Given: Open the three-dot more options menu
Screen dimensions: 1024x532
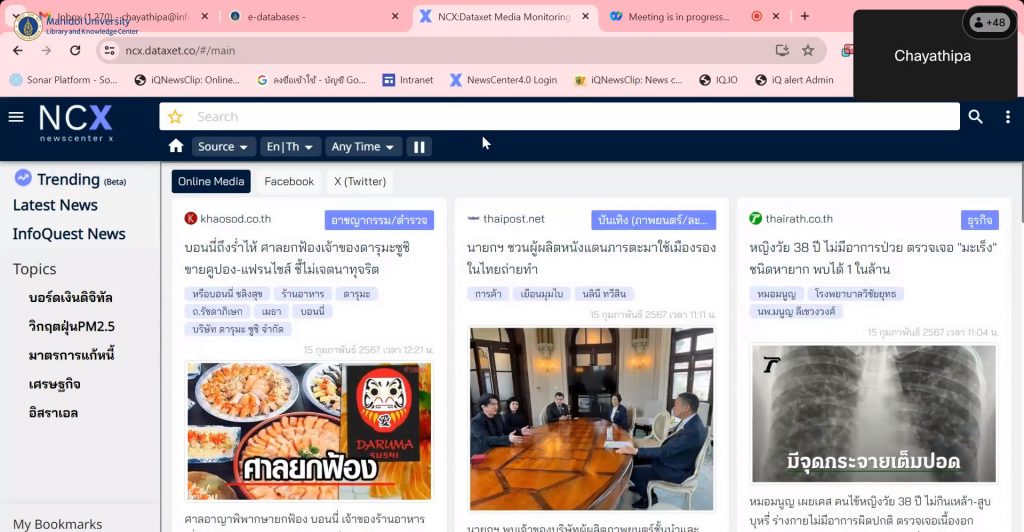Looking at the screenshot, I should click(1007, 117).
